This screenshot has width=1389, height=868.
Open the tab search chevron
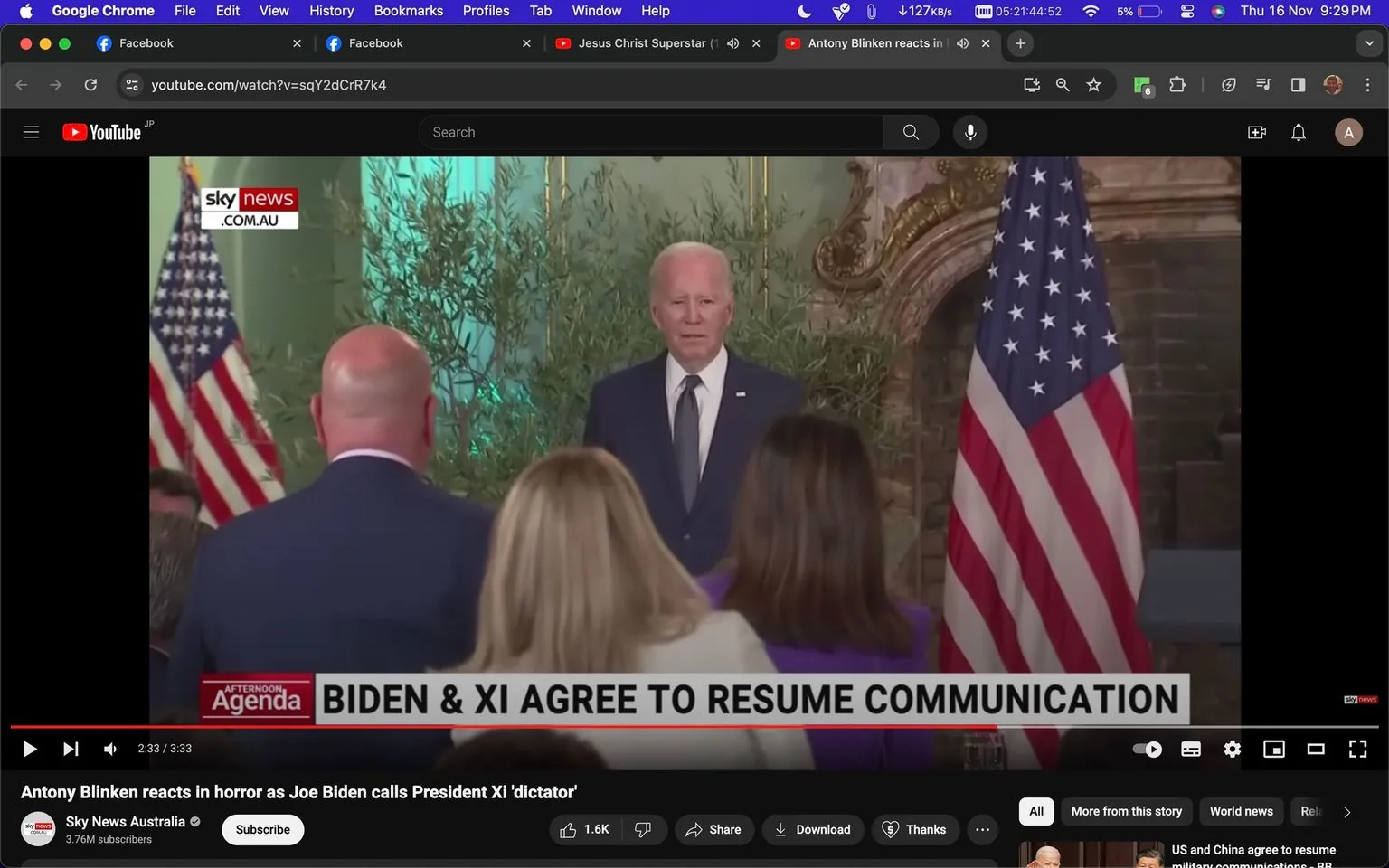click(x=1369, y=42)
